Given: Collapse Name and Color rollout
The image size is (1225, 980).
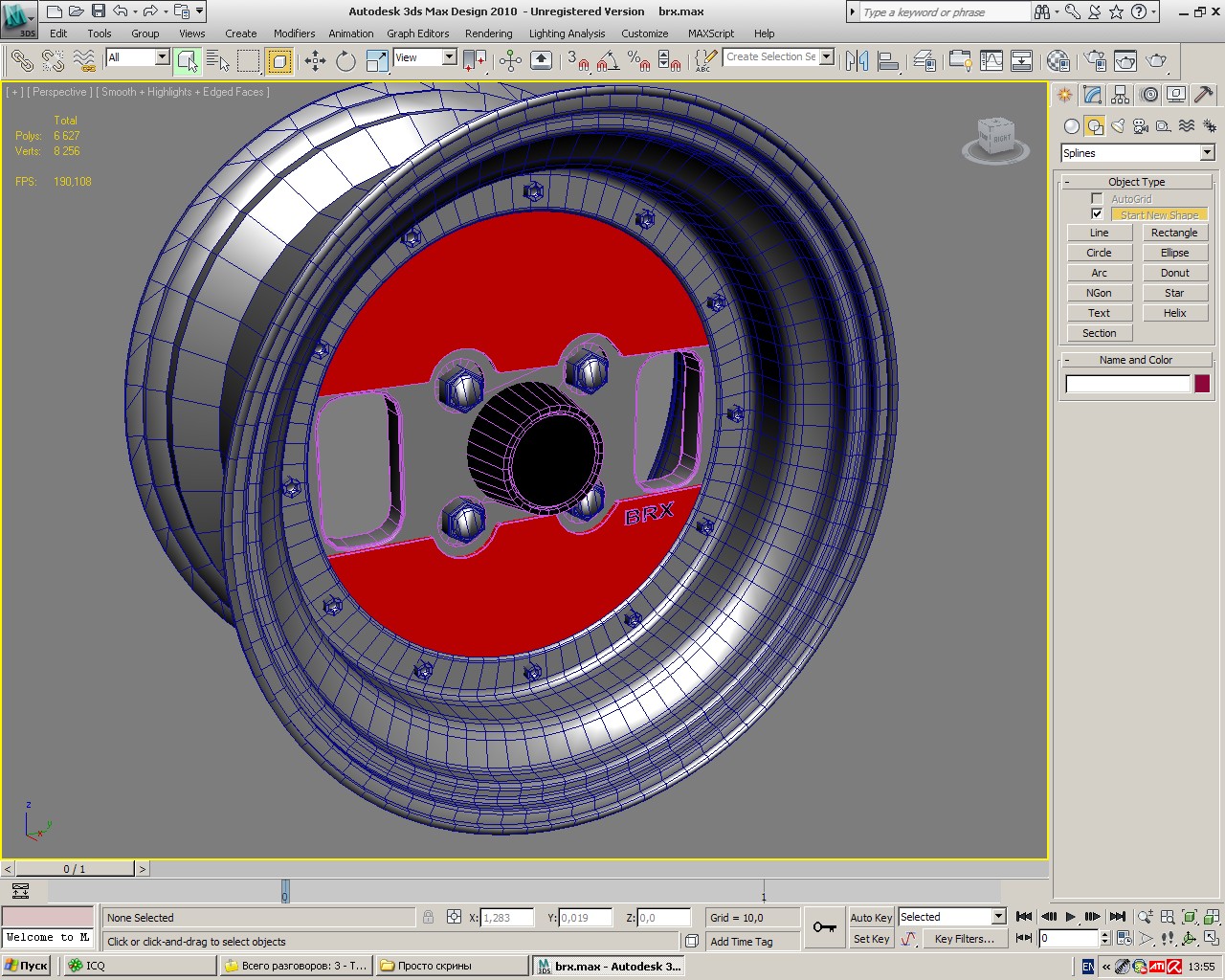Looking at the screenshot, I should coord(1136,360).
